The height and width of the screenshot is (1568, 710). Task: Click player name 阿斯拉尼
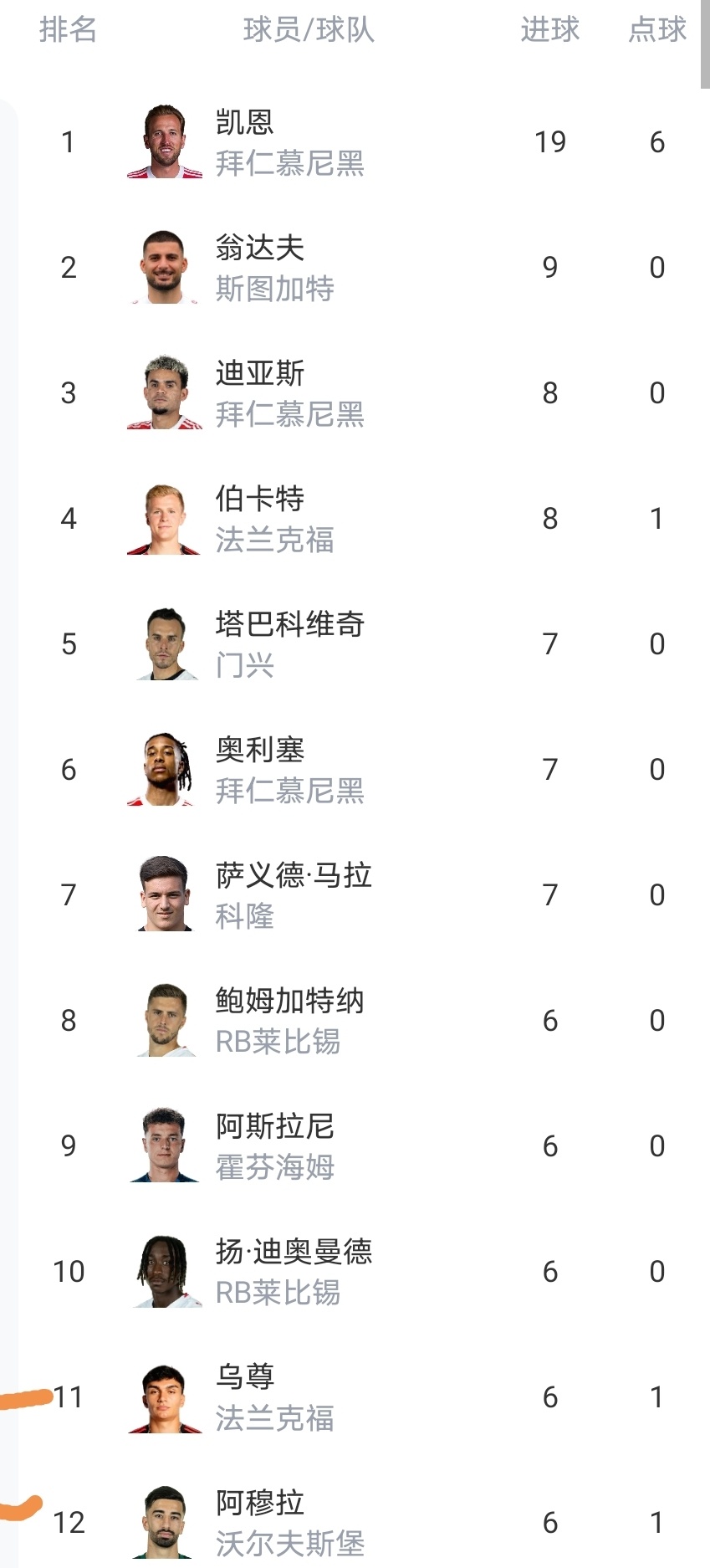274,1126
